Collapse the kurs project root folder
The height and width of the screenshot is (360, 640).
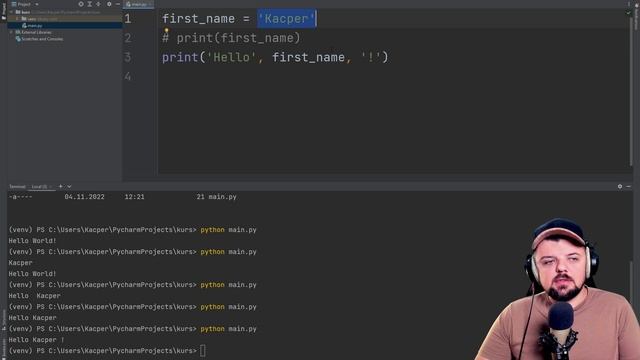pos(12,12)
